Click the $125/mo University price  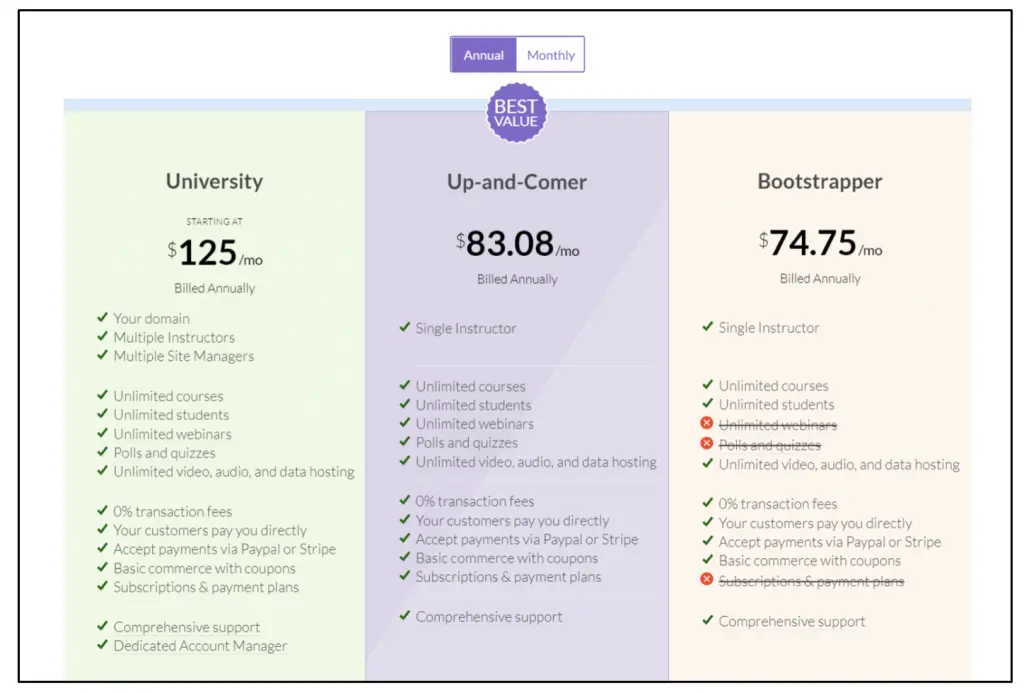point(215,253)
